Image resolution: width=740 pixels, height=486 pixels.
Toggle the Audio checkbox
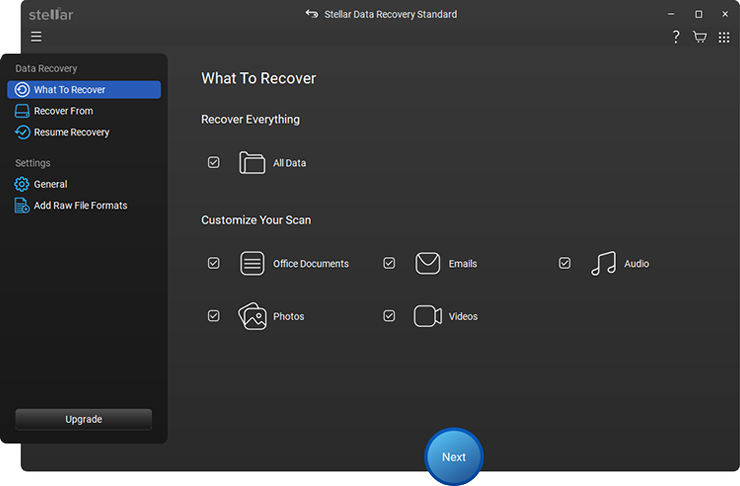[564, 263]
